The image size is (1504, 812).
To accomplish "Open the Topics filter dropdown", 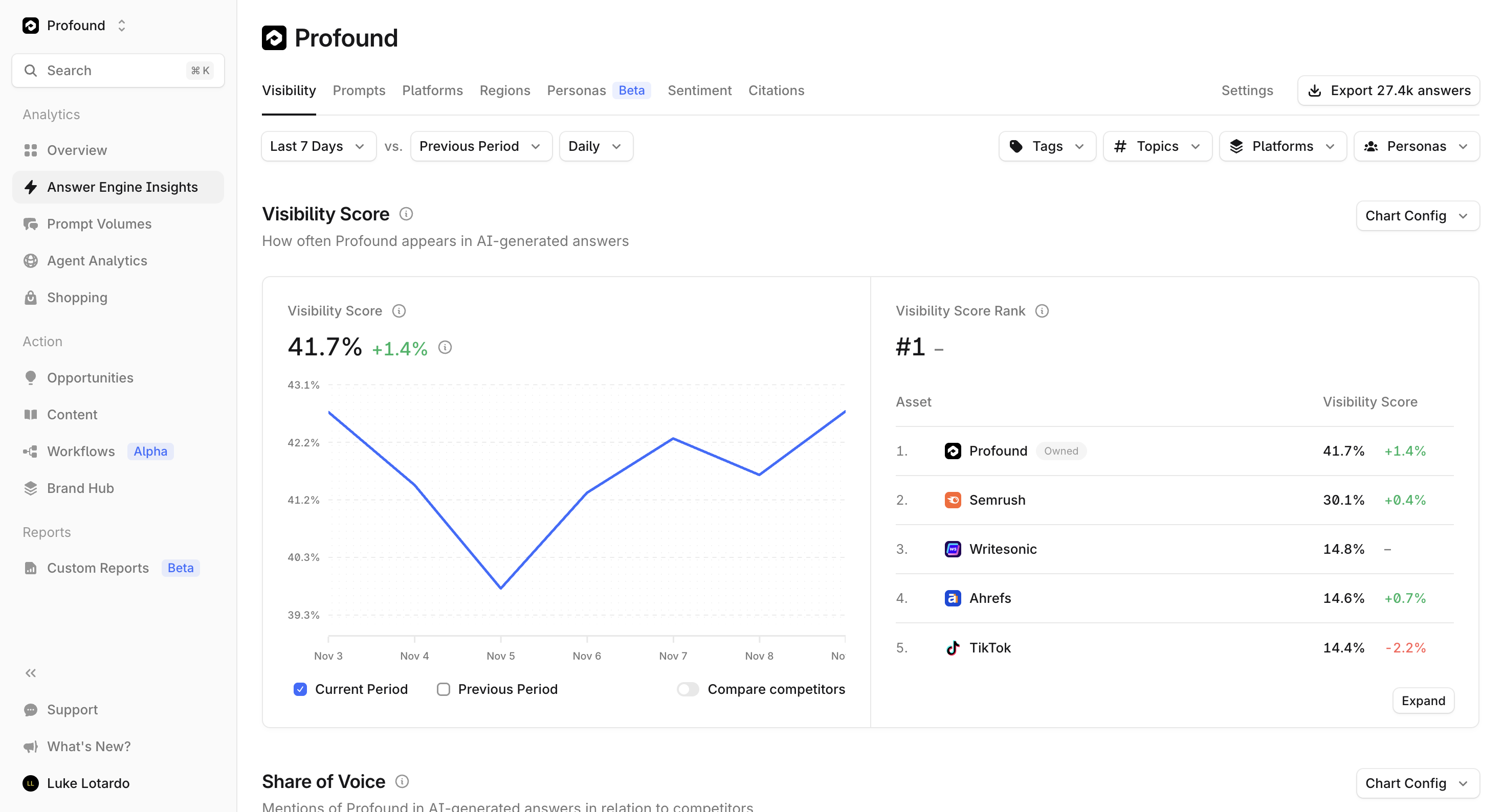I will tap(1157, 146).
